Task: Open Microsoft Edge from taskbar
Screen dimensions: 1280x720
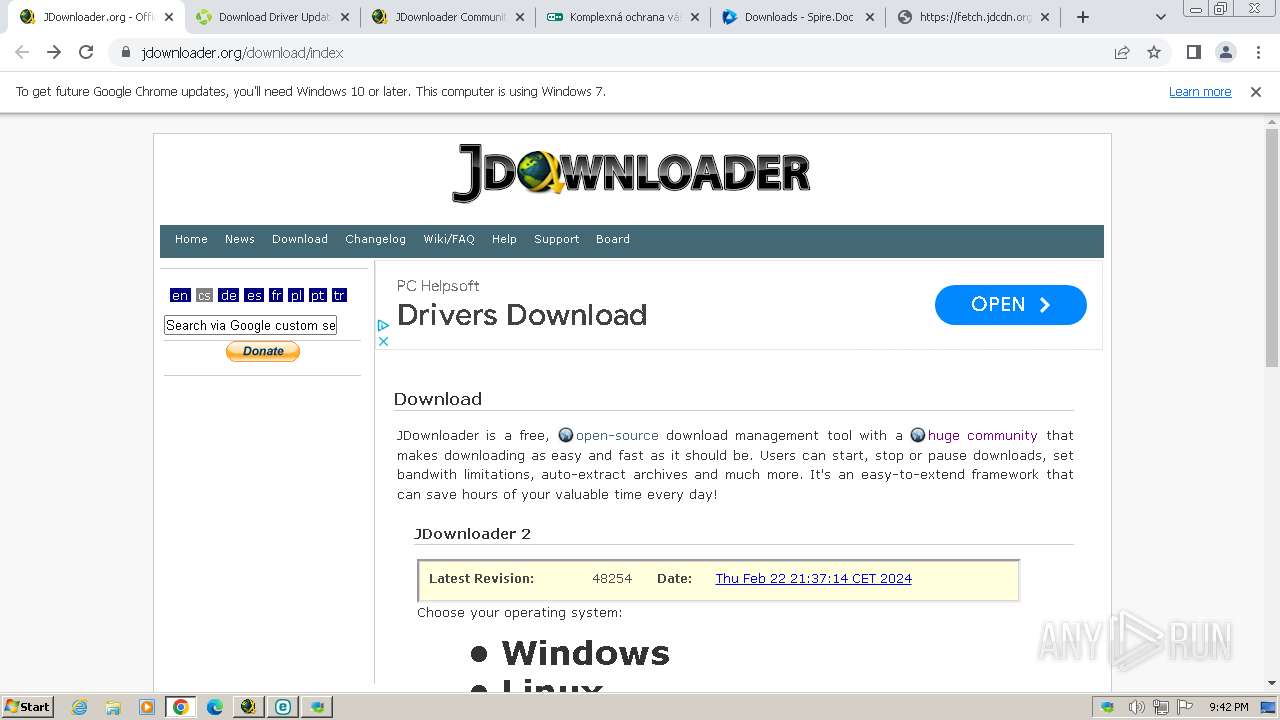Action: pos(215,707)
